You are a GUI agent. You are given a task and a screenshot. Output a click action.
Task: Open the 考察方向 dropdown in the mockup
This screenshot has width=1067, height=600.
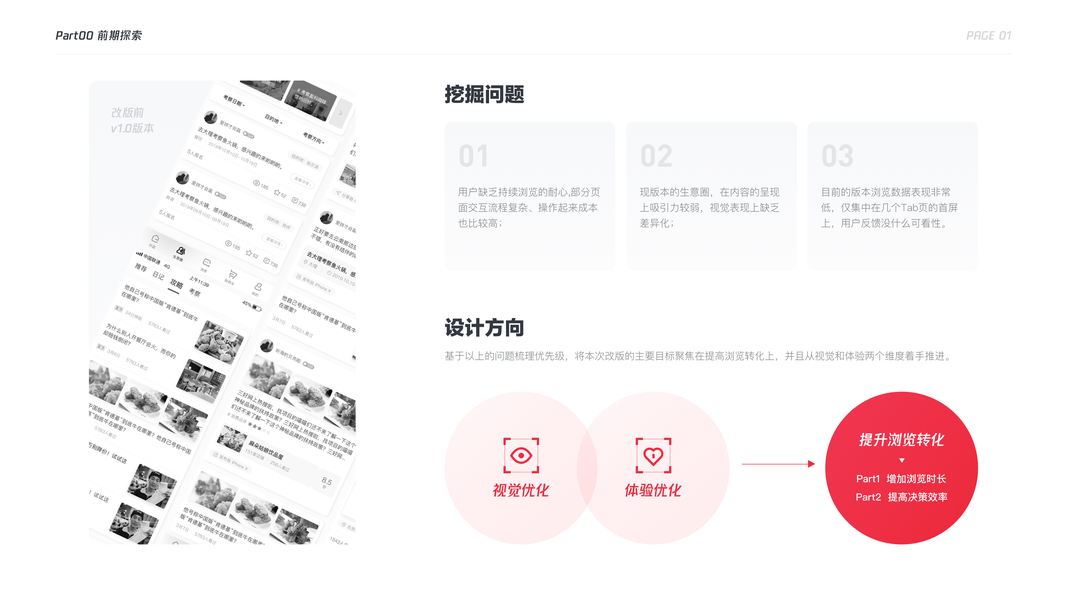[314, 138]
